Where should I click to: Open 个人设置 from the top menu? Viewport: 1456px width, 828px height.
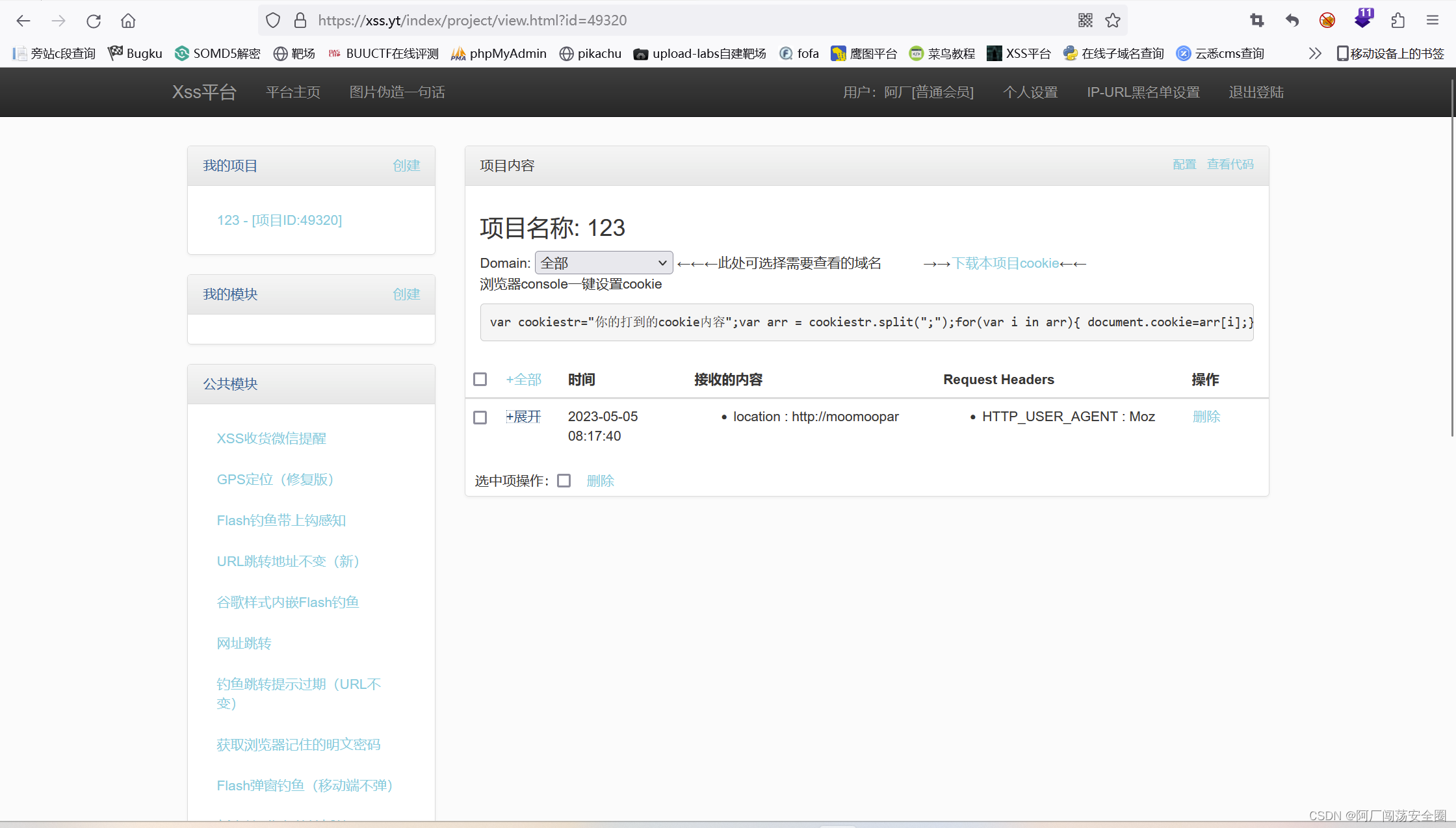pos(1030,92)
